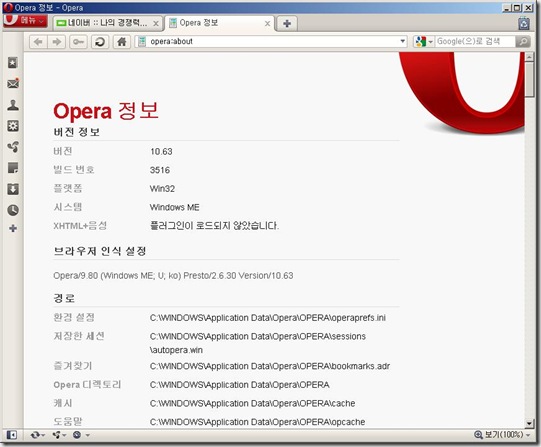Toggle the side panel visibility button
This screenshot has height=447, width=541.
pyautogui.click(x=12, y=435)
